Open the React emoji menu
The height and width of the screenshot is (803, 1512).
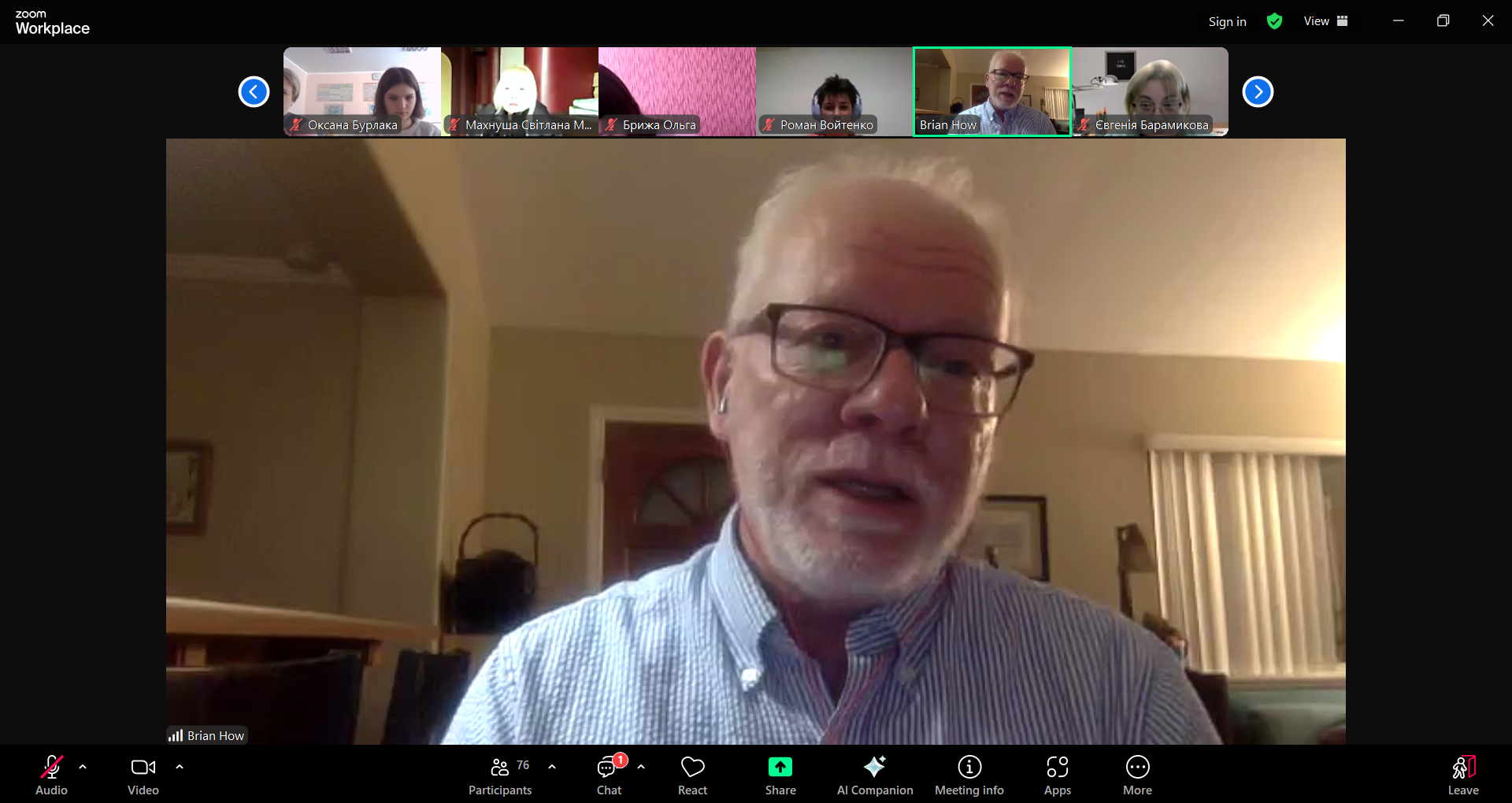pos(692,775)
